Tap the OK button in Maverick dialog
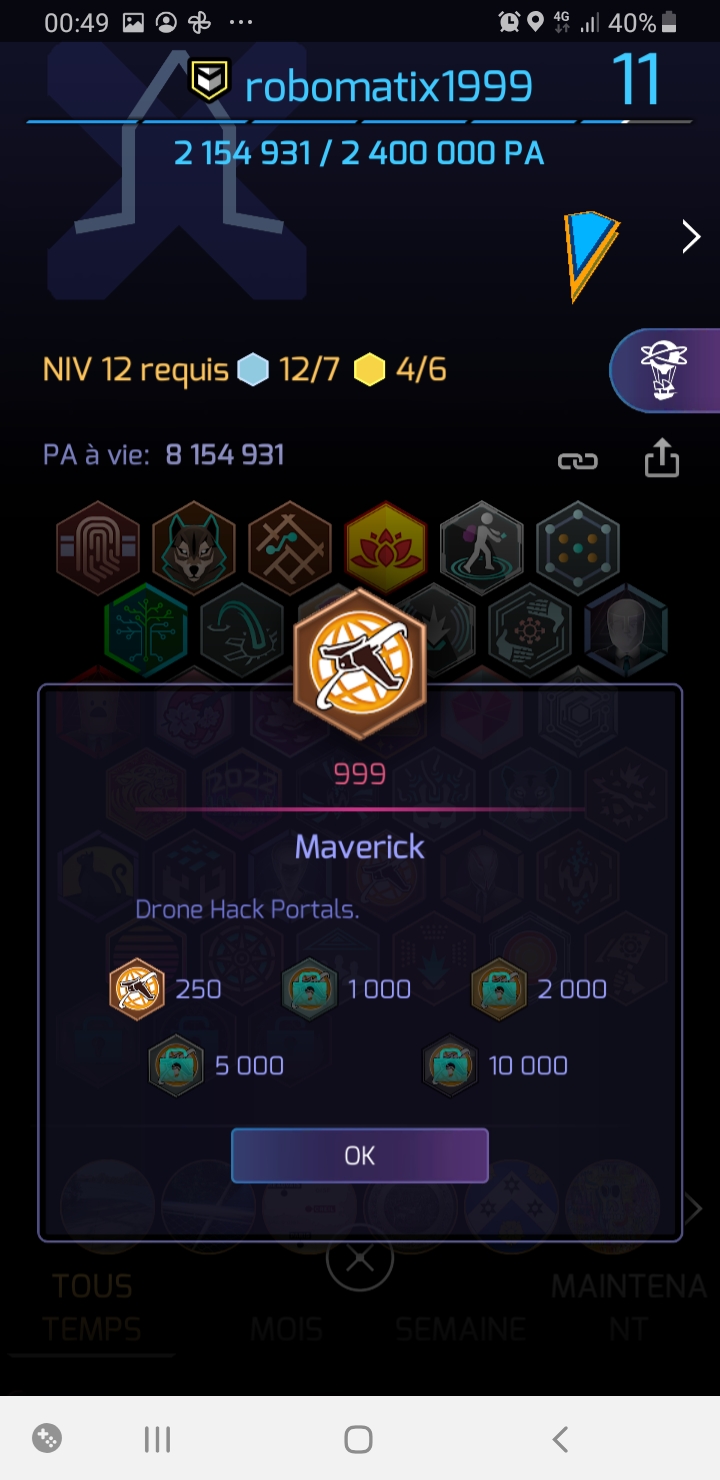Image resolution: width=720 pixels, height=1480 pixels. (x=360, y=1156)
